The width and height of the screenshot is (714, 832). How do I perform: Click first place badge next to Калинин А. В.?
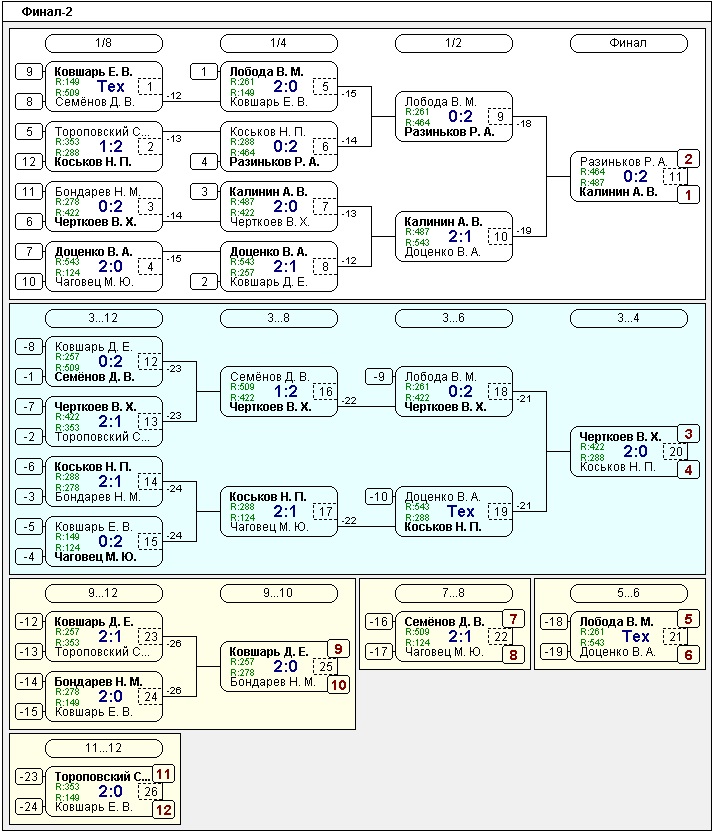(x=688, y=195)
